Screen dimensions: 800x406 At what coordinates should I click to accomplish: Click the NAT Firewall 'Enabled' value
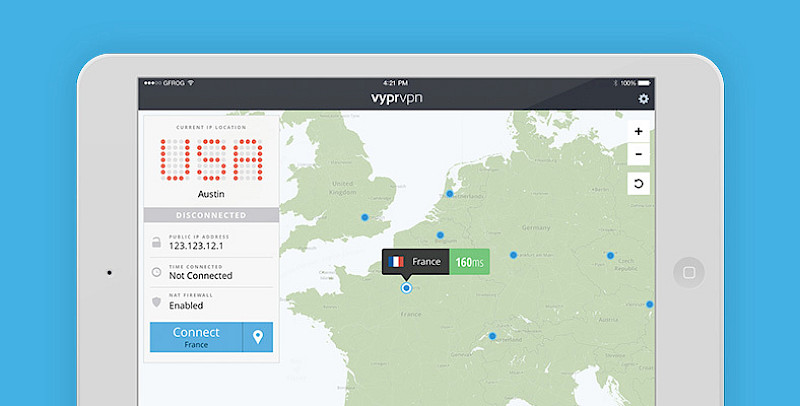pyautogui.click(x=186, y=306)
